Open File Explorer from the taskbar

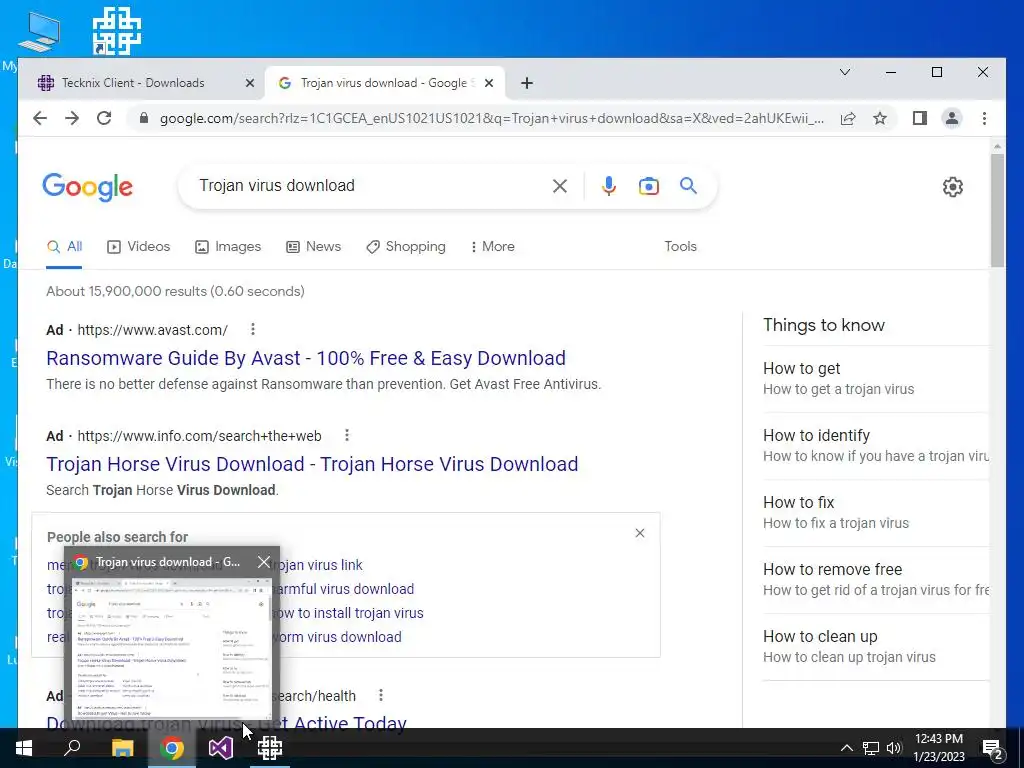coord(122,748)
